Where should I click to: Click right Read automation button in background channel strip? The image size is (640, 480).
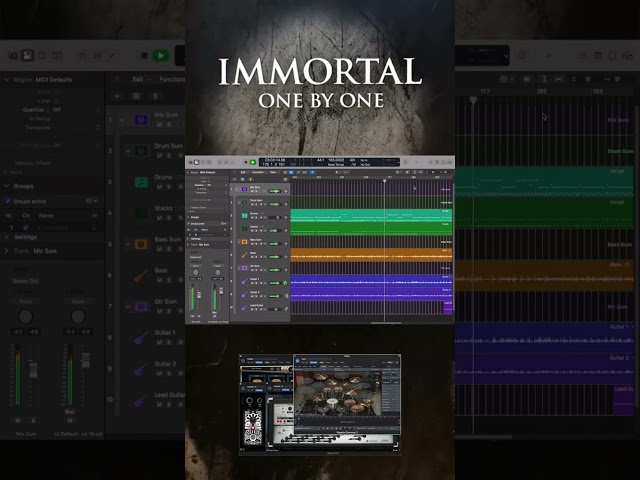click(x=78, y=301)
